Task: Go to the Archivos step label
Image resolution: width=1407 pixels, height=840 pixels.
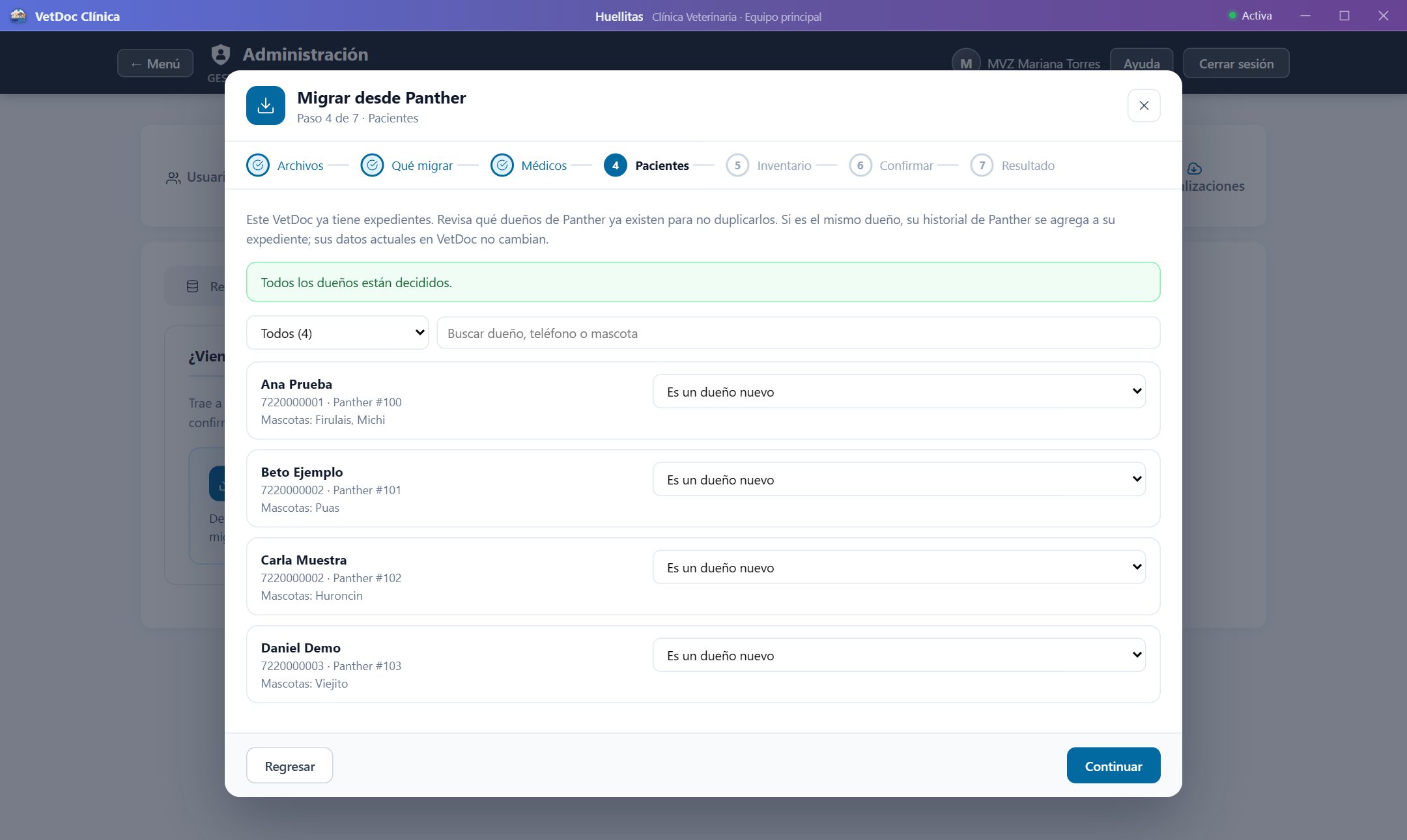Action: pos(300,165)
